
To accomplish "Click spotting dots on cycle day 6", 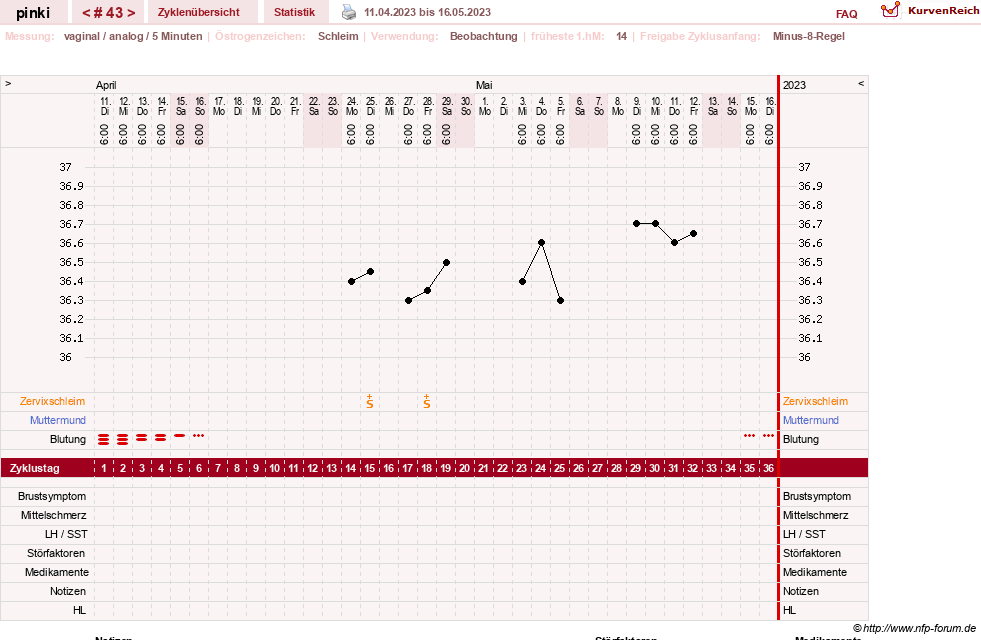I will tap(198, 435).
